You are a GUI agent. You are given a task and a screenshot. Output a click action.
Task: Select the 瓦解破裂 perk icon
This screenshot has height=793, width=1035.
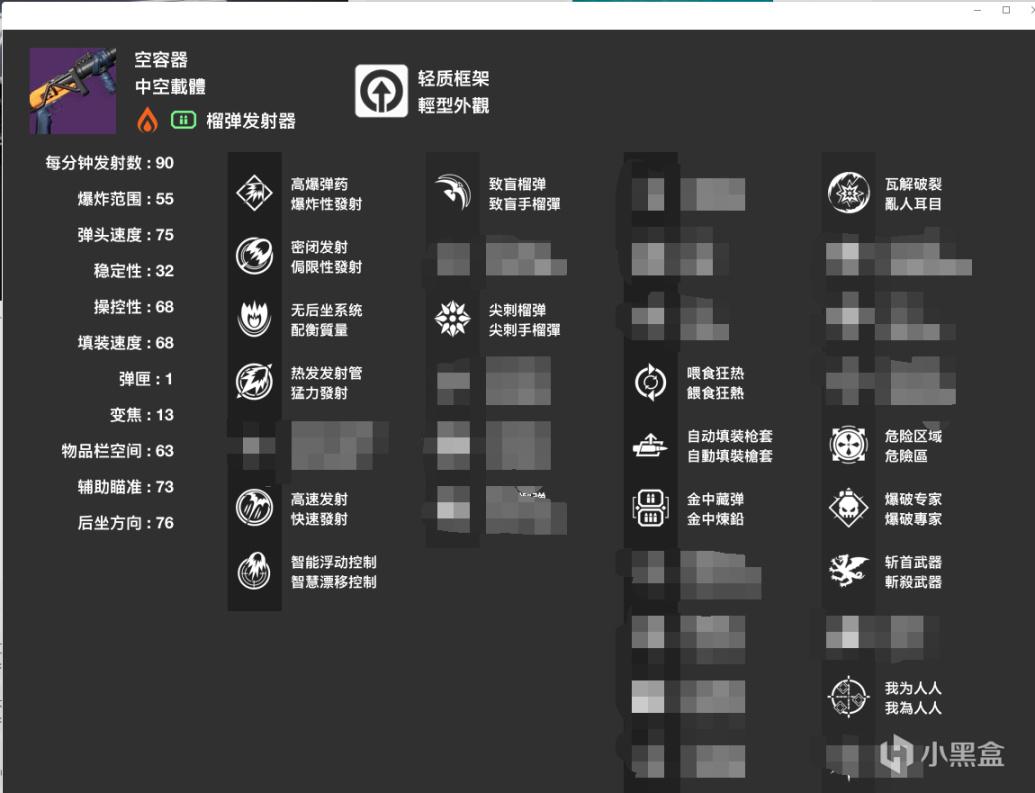[848, 193]
